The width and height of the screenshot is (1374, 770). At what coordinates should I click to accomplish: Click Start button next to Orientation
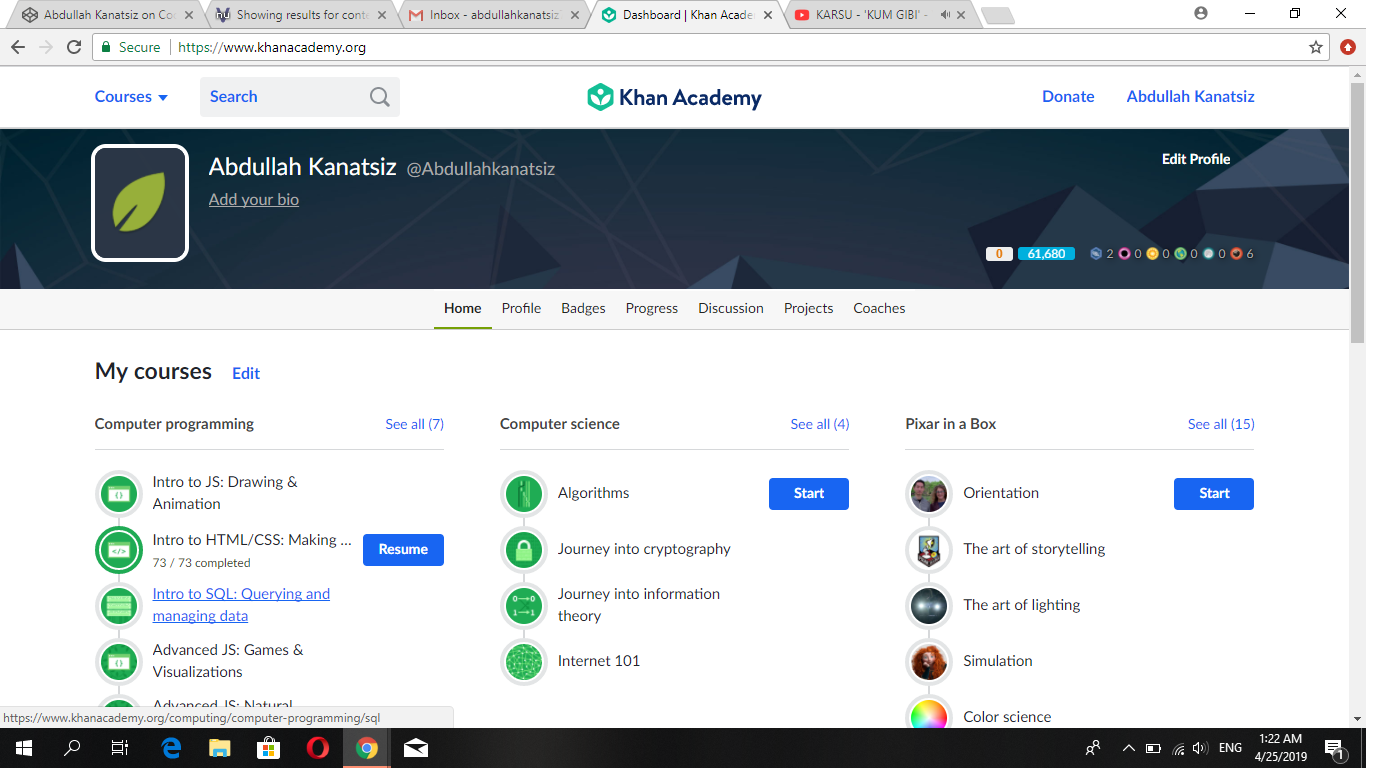1214,494
